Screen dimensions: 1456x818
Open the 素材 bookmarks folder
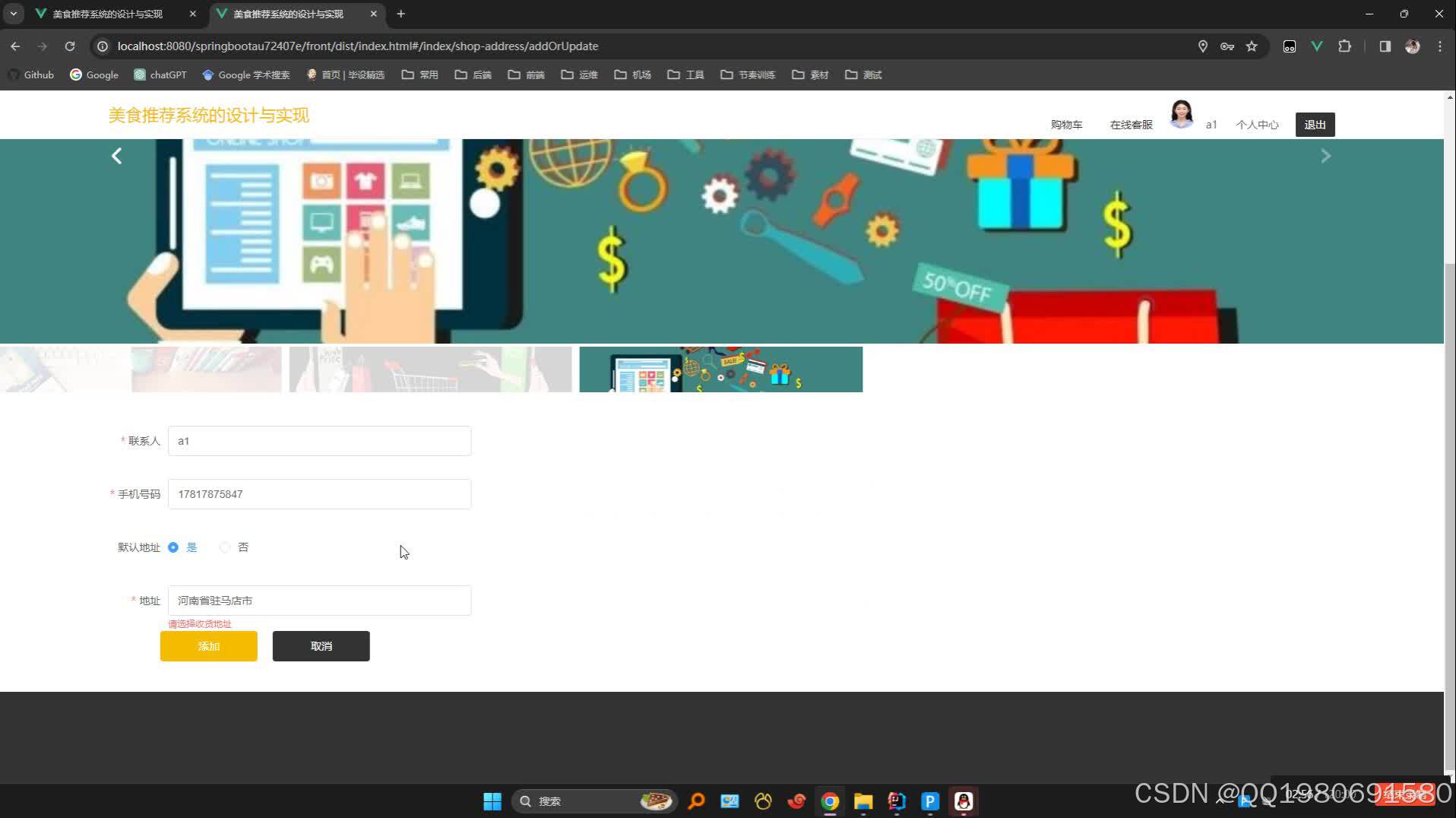click(810, 75)
